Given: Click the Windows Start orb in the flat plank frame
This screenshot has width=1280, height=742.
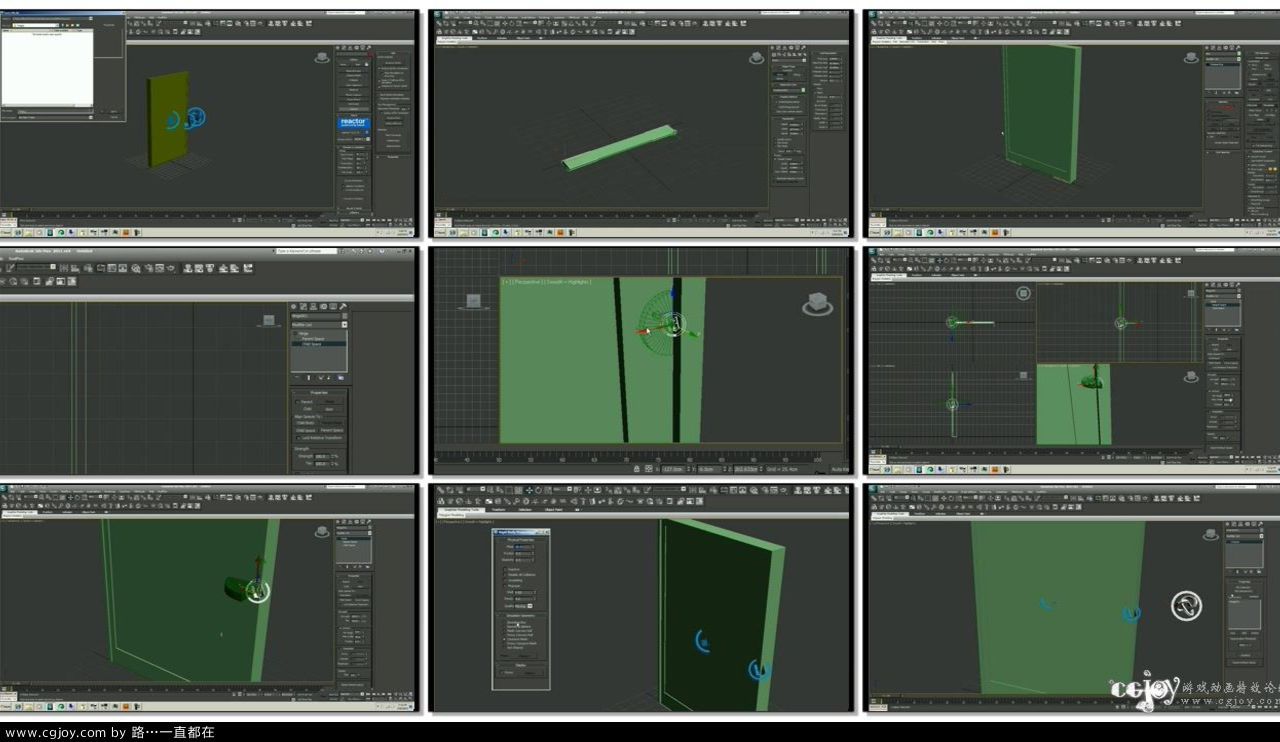Looking at the screenshot, I should click(439, 231).
